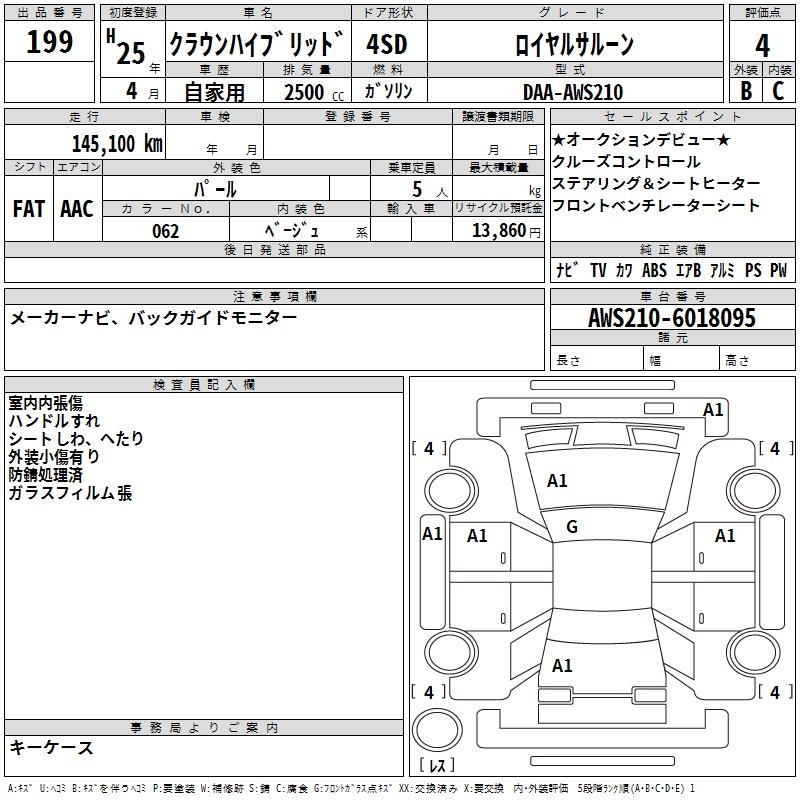Viewport: 800px width, 800px height.
Task: Select the A1 mark on the hood
Action: click(x=557, y=481)
